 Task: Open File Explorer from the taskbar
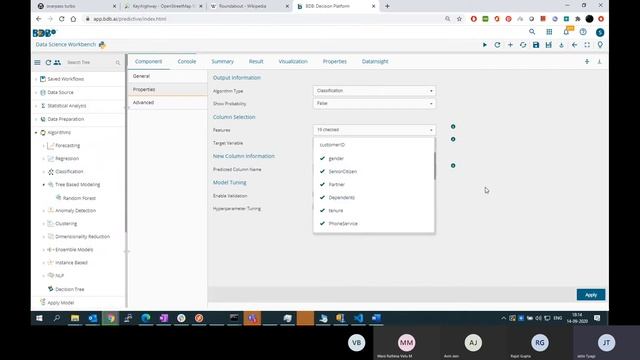point(75,318)
